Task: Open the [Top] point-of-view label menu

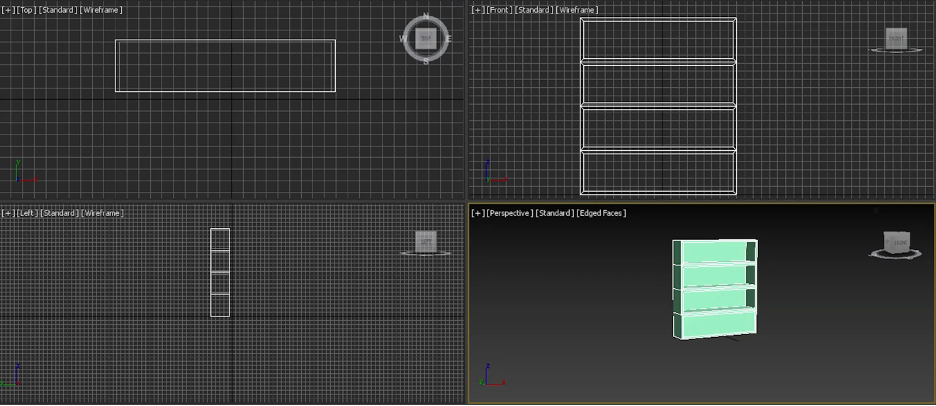Action: click(26, 10)
